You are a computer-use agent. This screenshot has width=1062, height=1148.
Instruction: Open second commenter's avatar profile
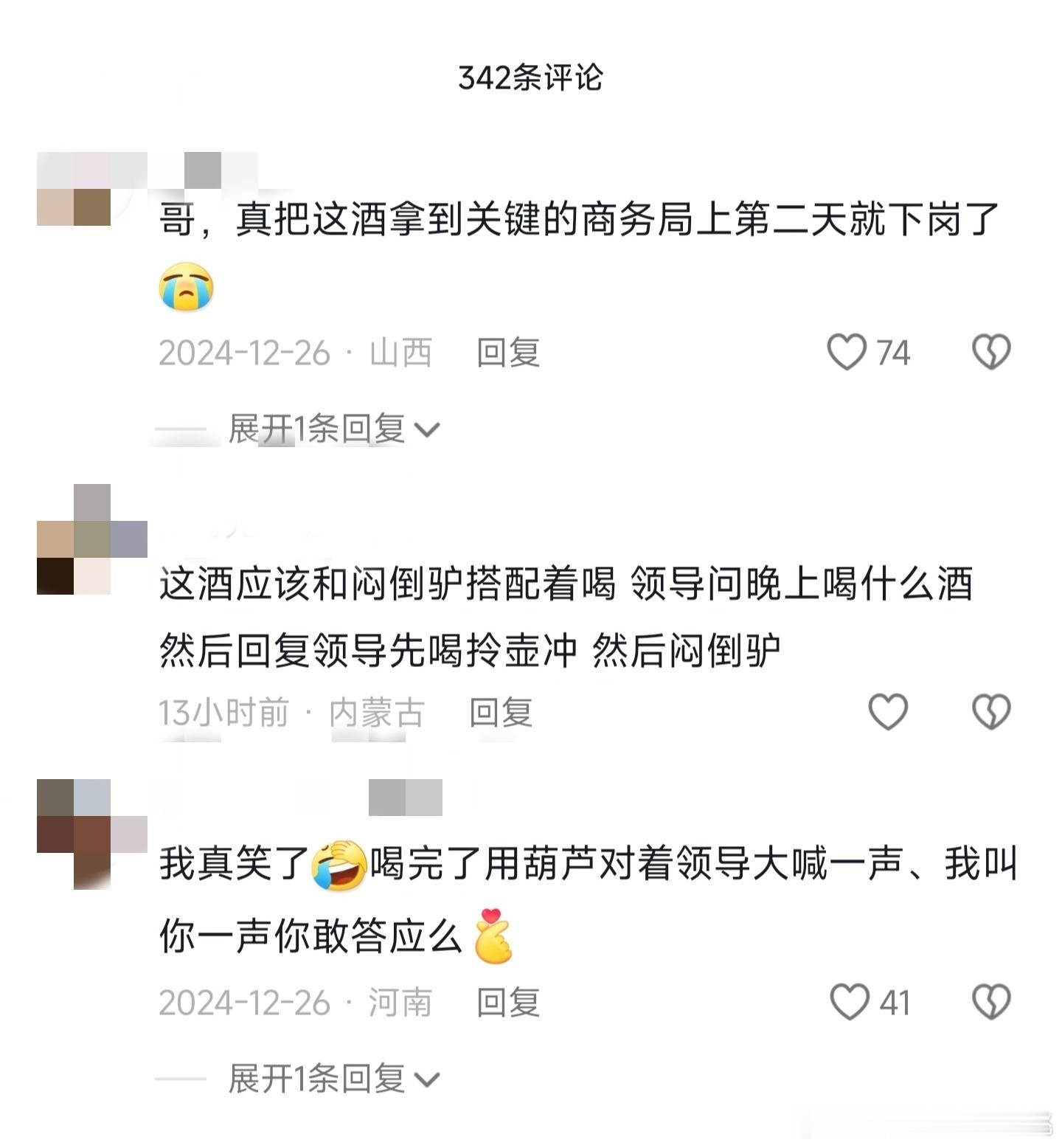pos(92,539)
